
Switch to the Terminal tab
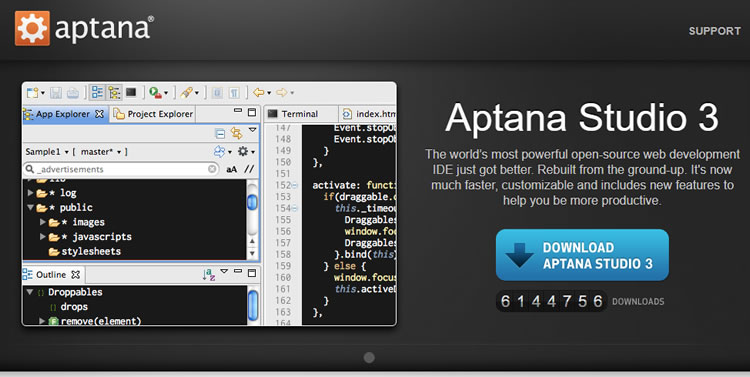tap(293, 114)
